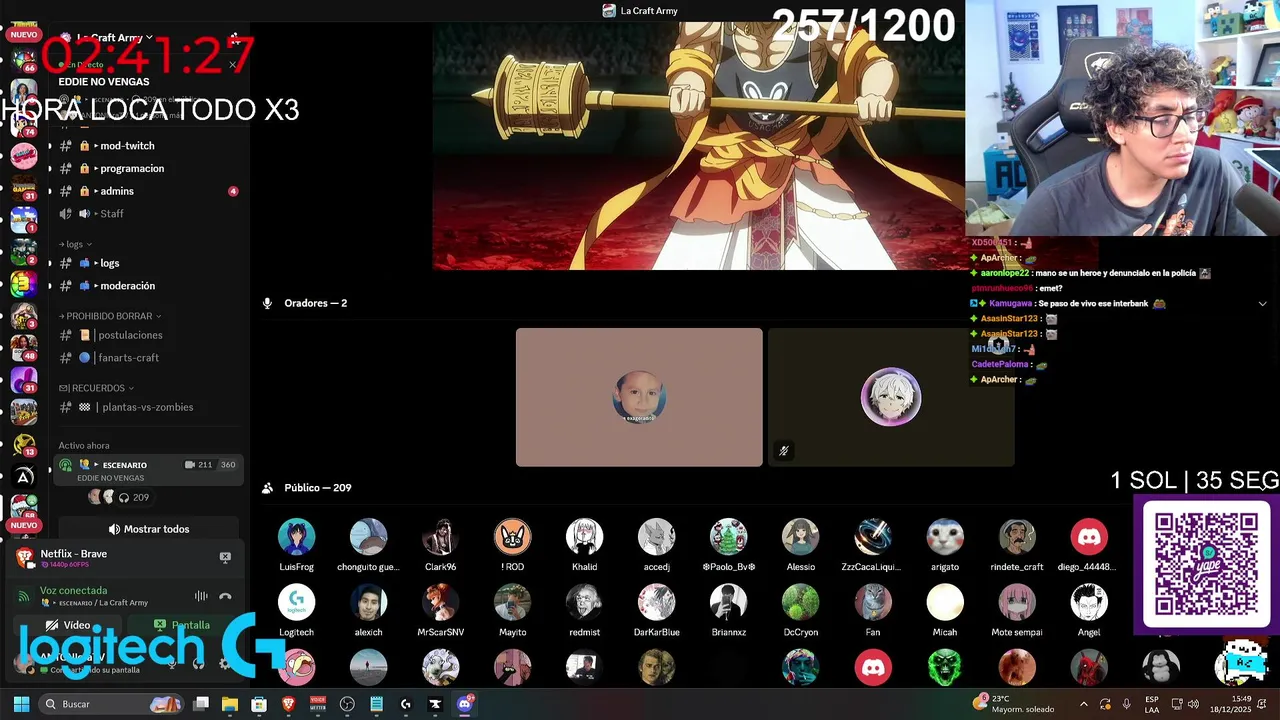Show hidden tray icons chevron
The width and height of the screenshot is (1280, 720).
pos(1083,704)
